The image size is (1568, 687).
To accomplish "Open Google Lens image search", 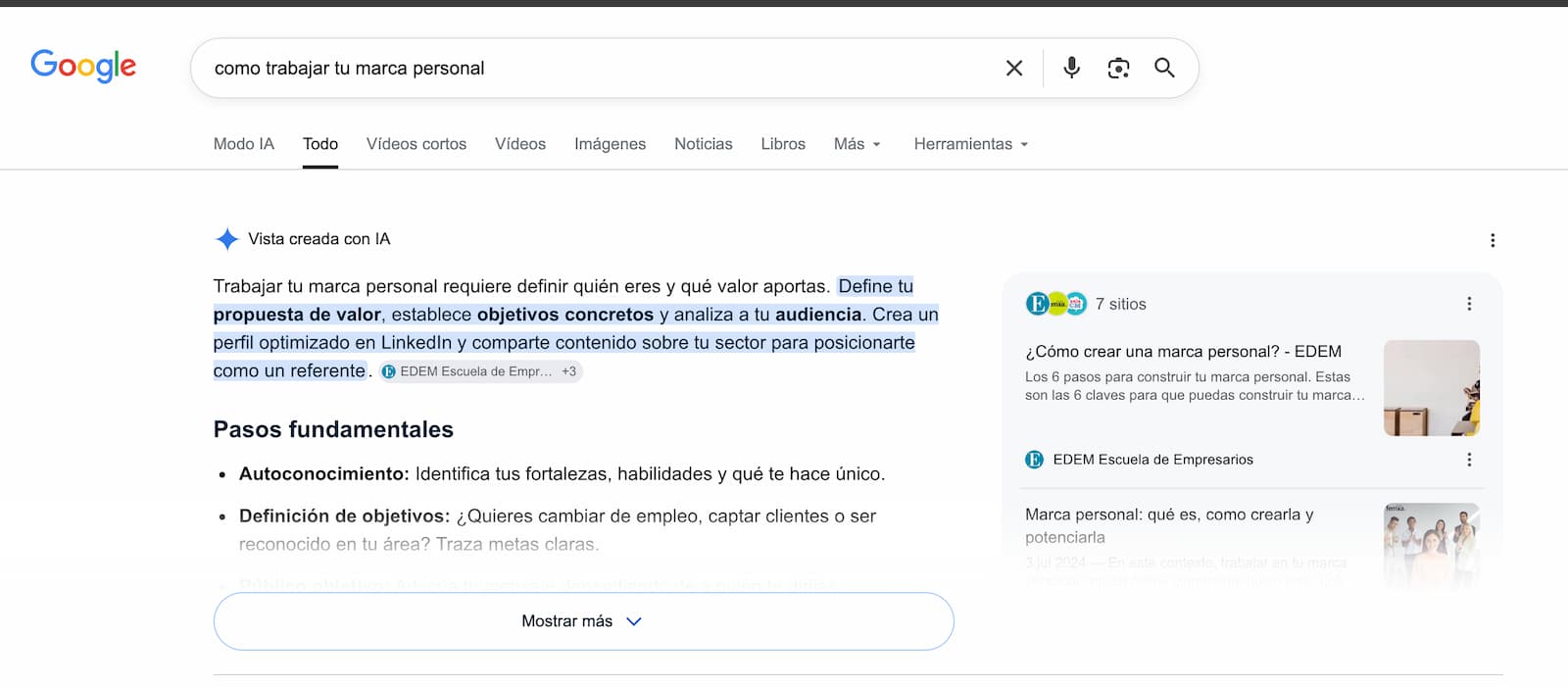I will tap(1118, 68).
